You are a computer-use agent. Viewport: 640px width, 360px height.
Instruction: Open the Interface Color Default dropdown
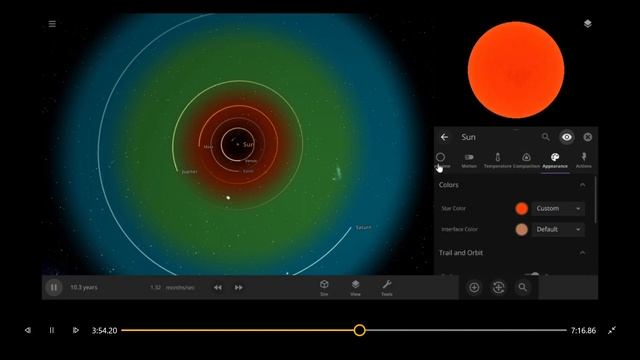point(558,229)
